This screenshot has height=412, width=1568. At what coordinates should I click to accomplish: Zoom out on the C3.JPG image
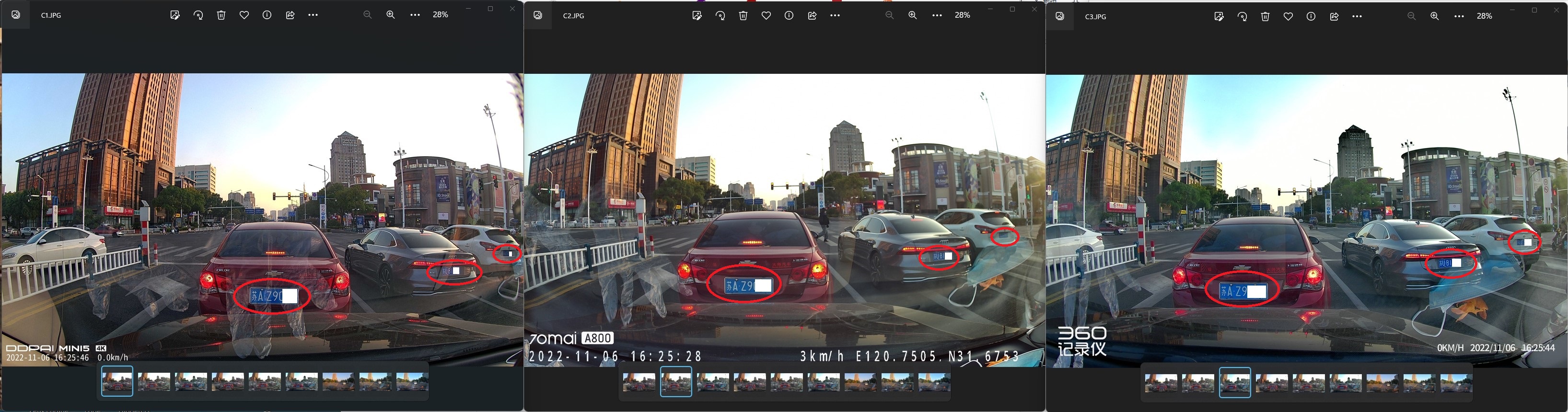(x=1412, y=16)
